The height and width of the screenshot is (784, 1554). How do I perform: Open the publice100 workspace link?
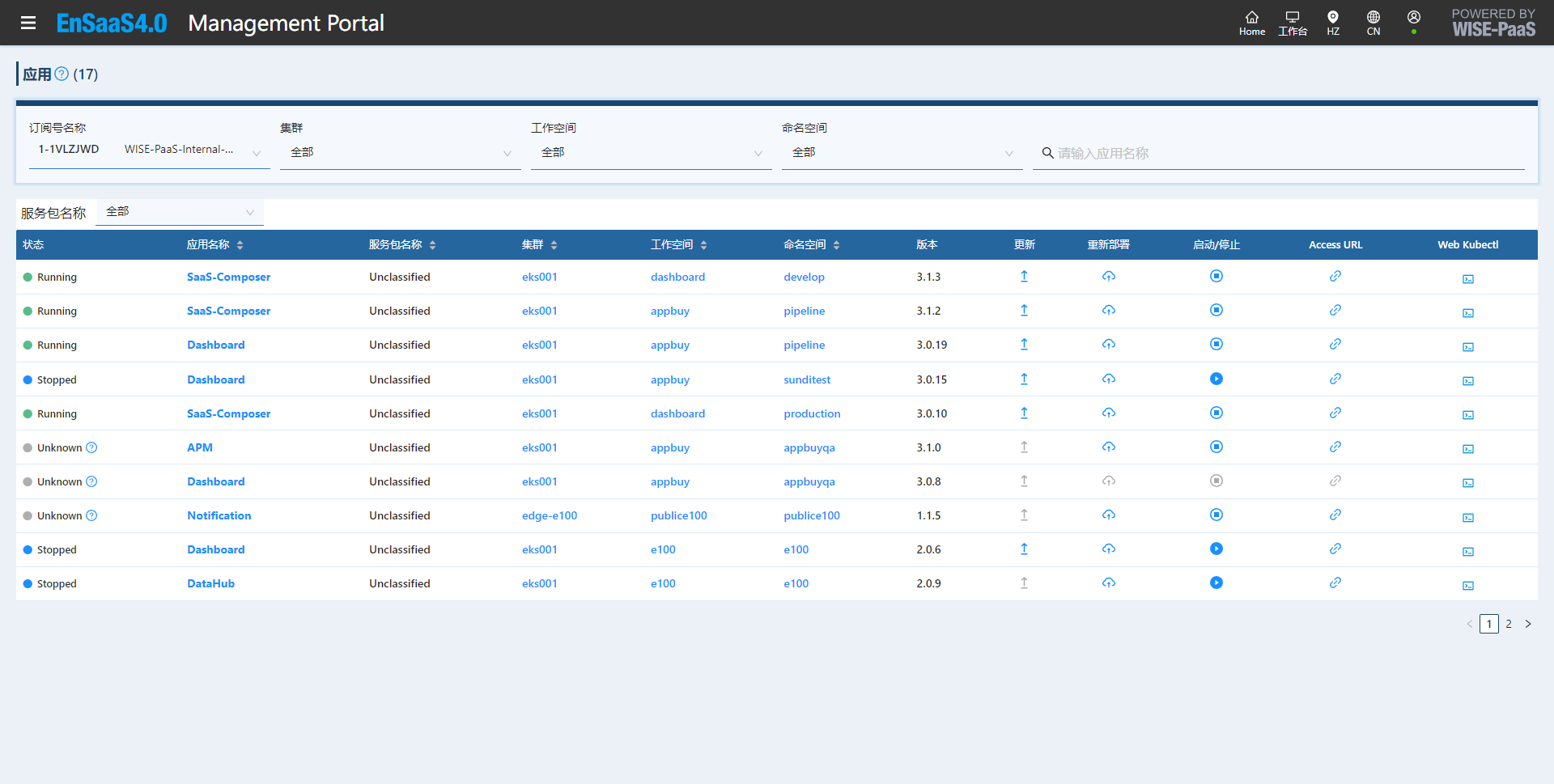pyautogui.click(x=679, y=515)
